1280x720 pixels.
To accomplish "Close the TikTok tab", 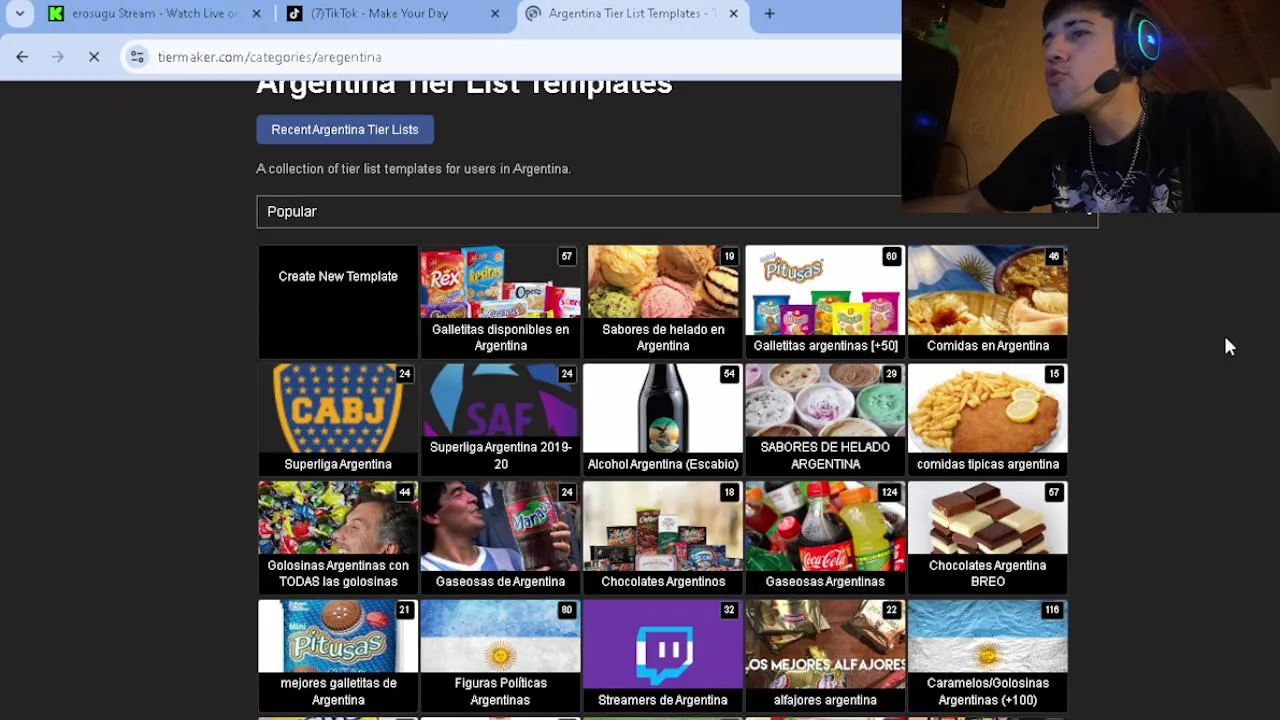I will point(495,14).
